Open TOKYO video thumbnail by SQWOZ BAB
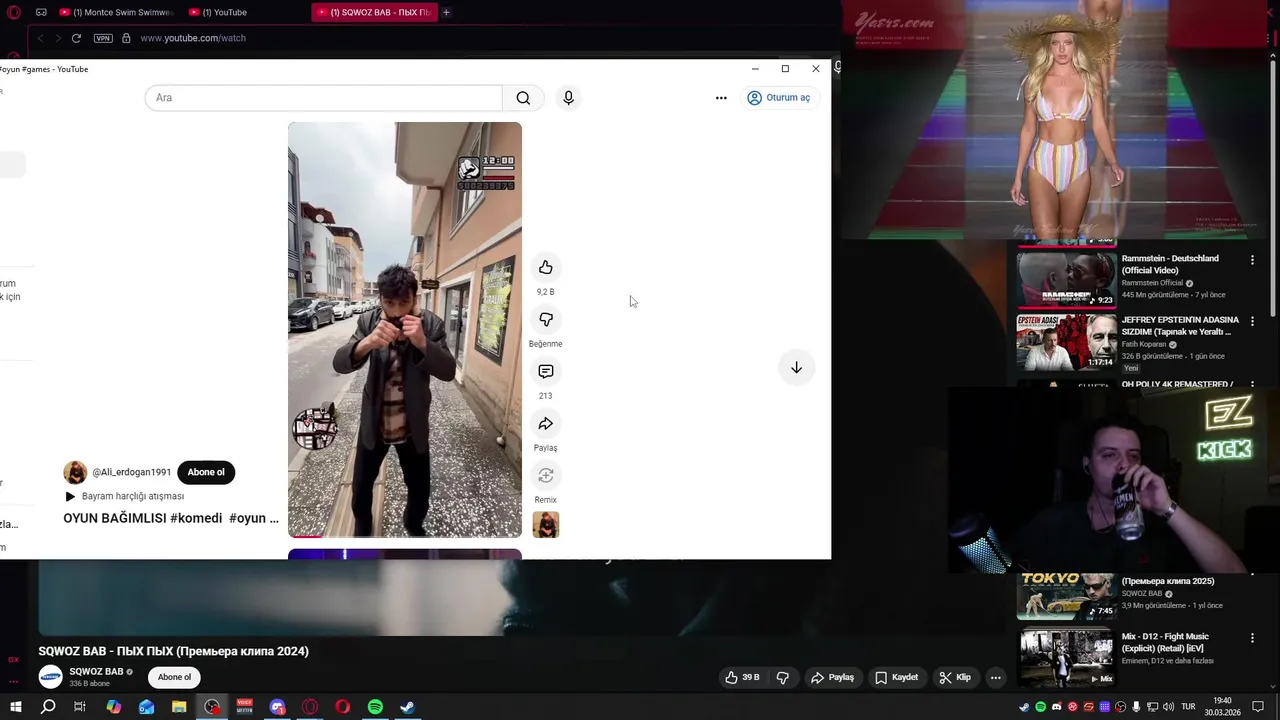The width and height of the screenshot is (1280, 720). [1066, 597]
